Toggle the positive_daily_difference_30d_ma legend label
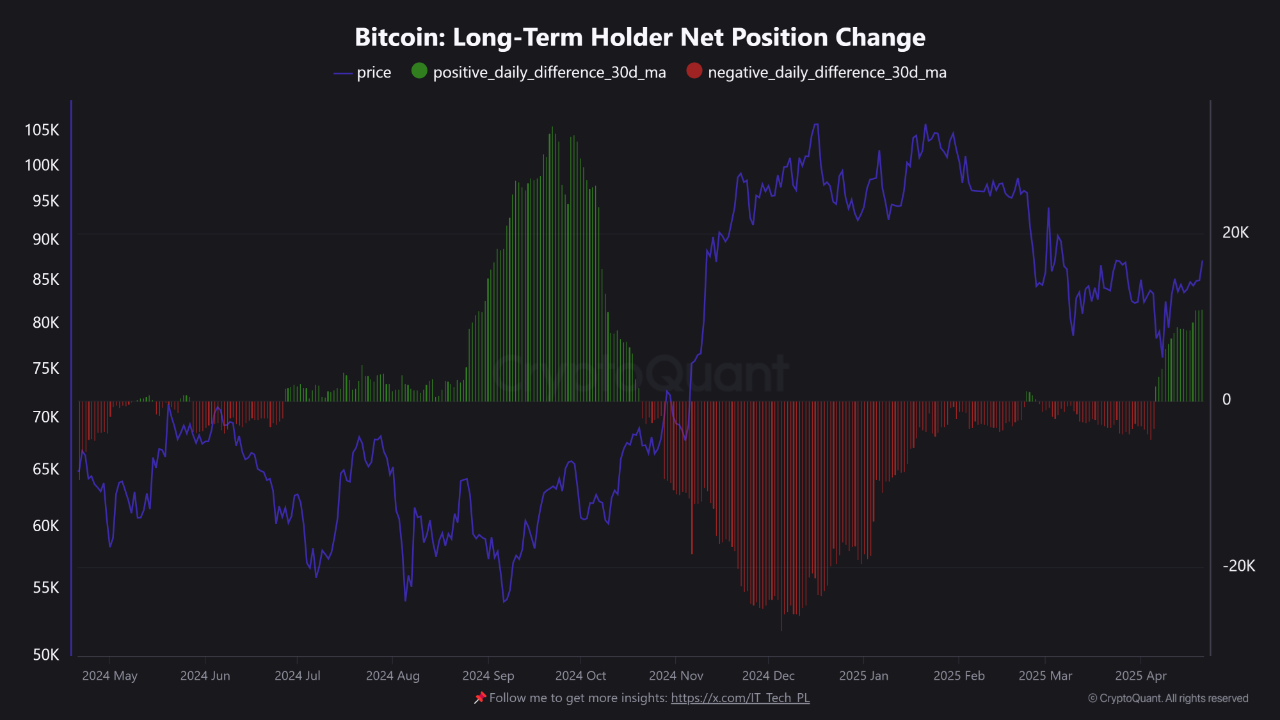 tap(548, 73)
